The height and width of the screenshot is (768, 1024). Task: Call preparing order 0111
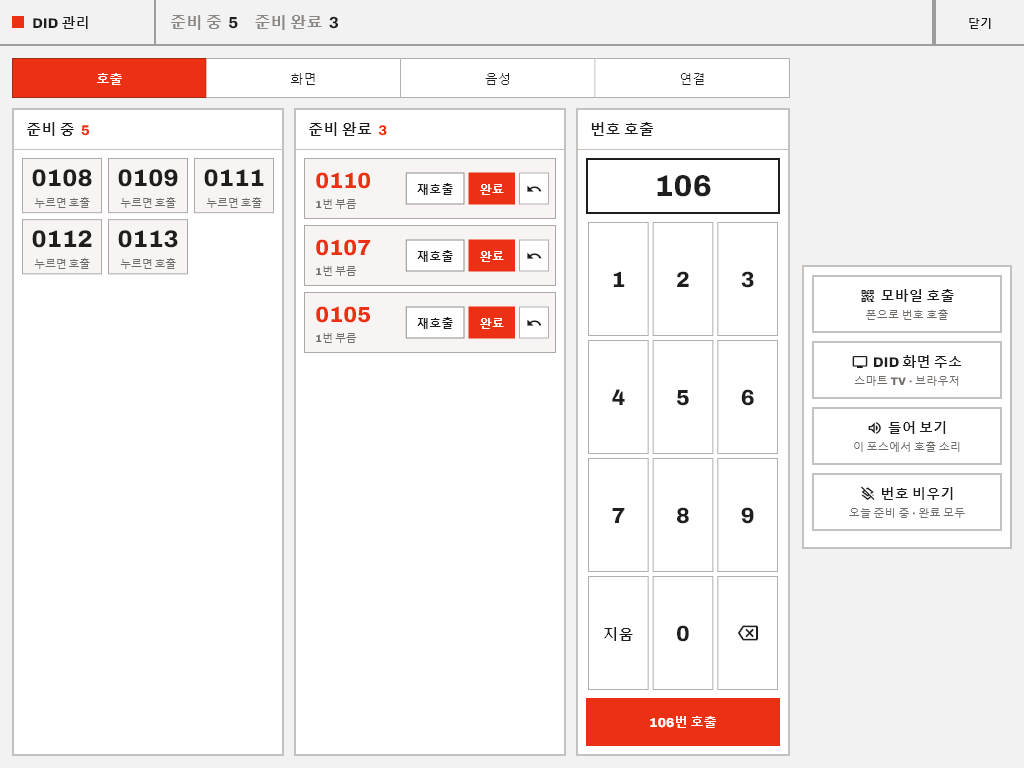point(234,185)
